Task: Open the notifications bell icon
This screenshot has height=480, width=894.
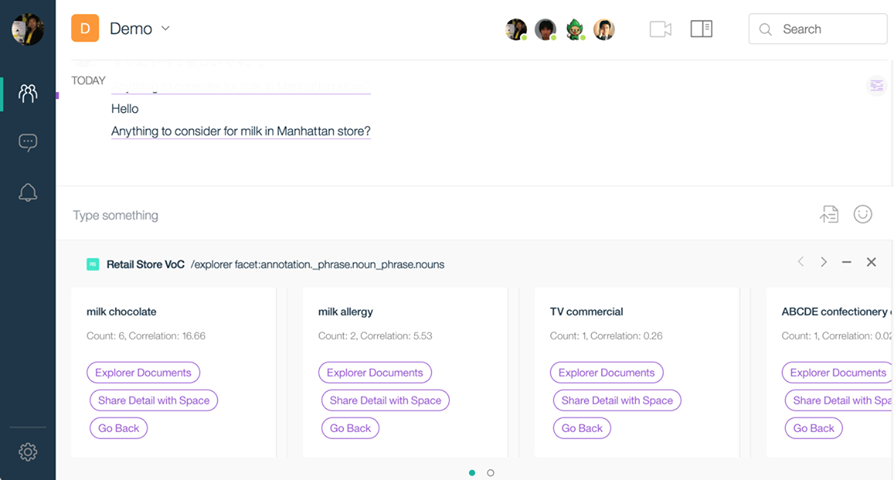Action: (x=28, y=193)
